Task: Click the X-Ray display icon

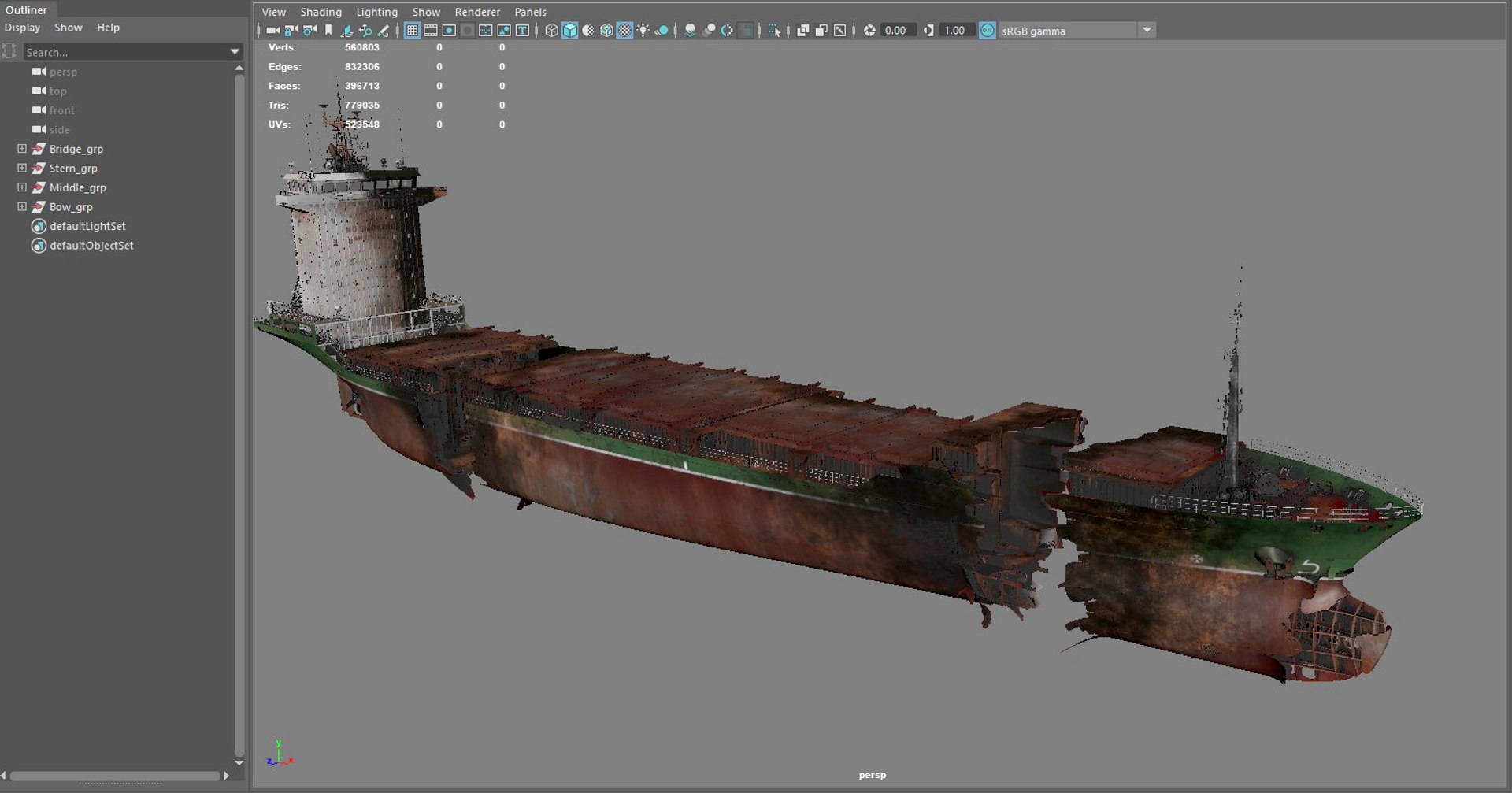Action: [x=803, y=30]
